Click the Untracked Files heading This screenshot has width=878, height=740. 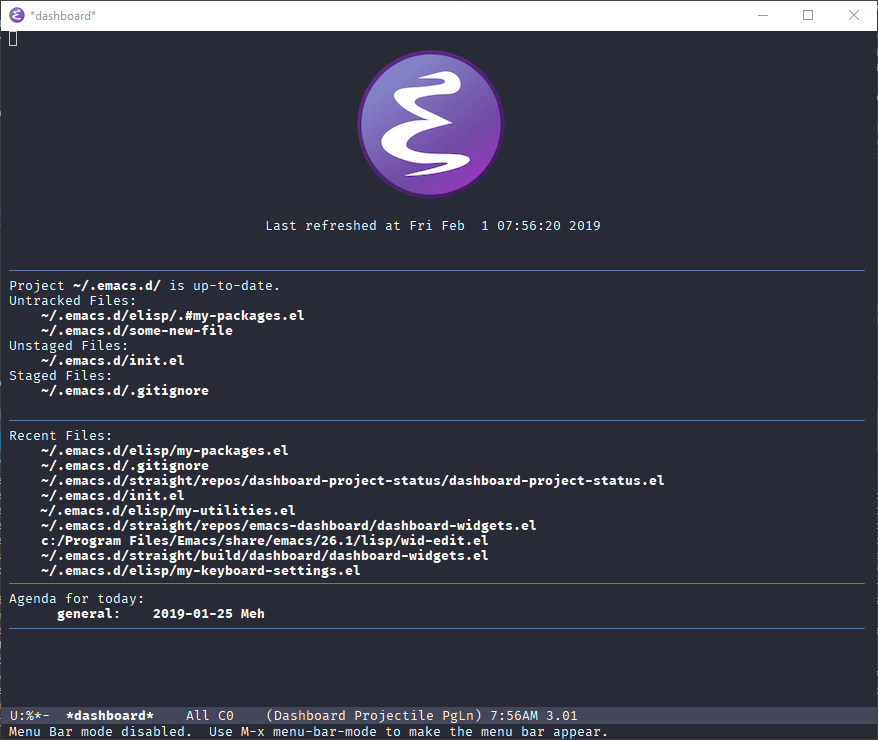coord(72,301)
